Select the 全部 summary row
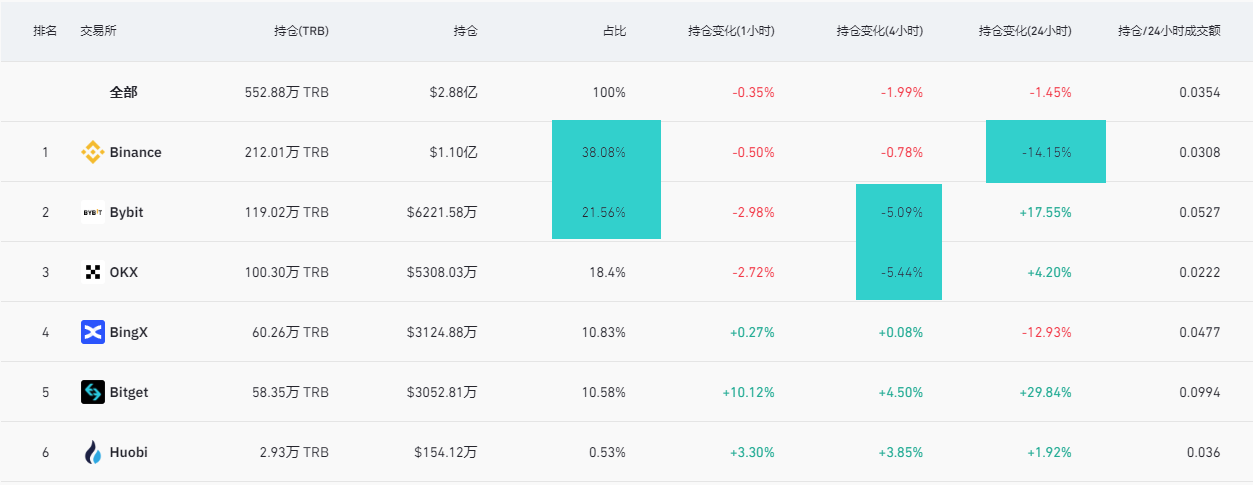This screenshot has width=1253, height=485. coord(124,92)
